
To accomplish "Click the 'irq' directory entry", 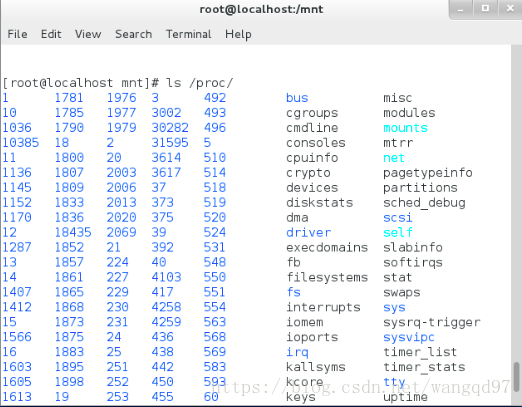I will tap(297, 352).
